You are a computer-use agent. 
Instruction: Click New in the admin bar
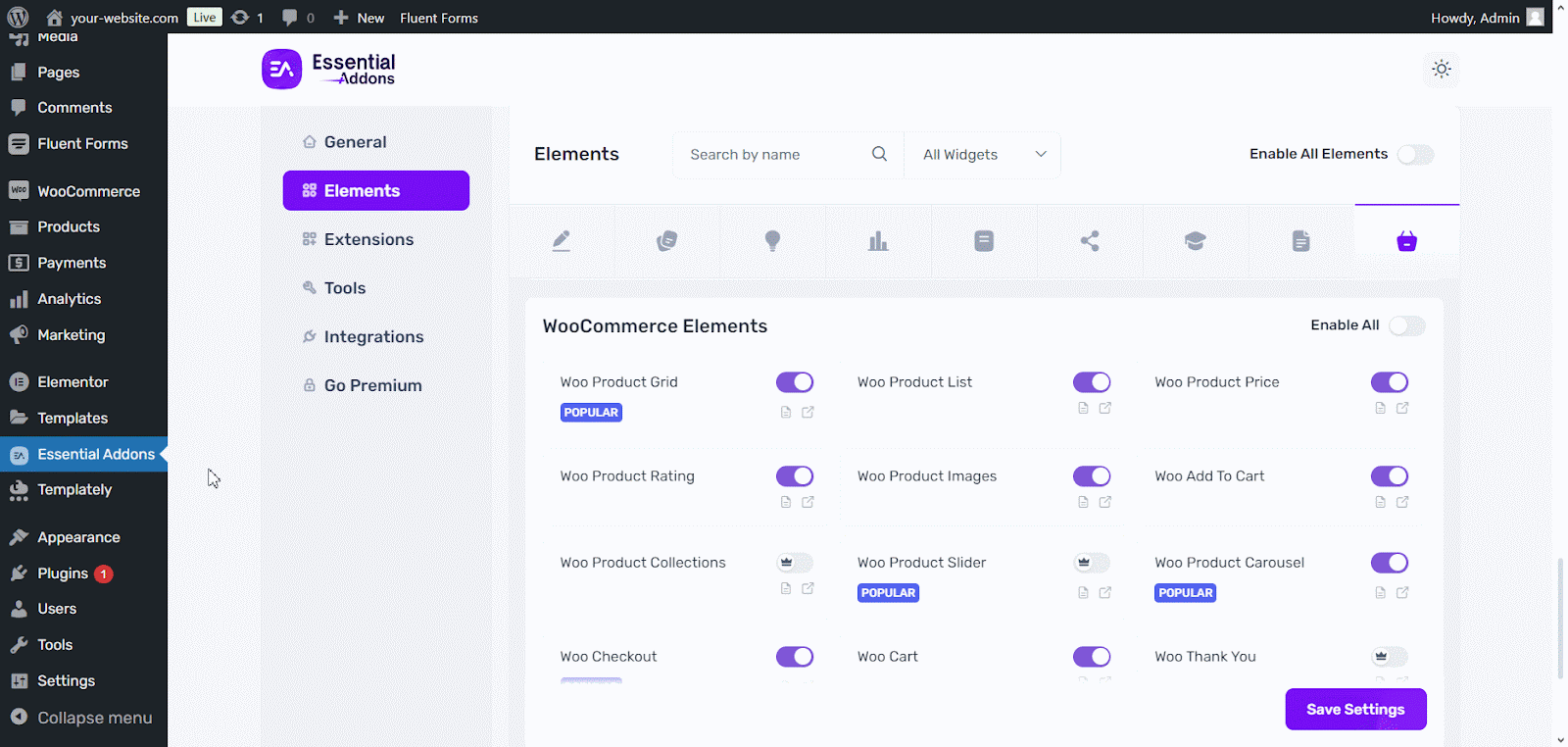point(359,18)
